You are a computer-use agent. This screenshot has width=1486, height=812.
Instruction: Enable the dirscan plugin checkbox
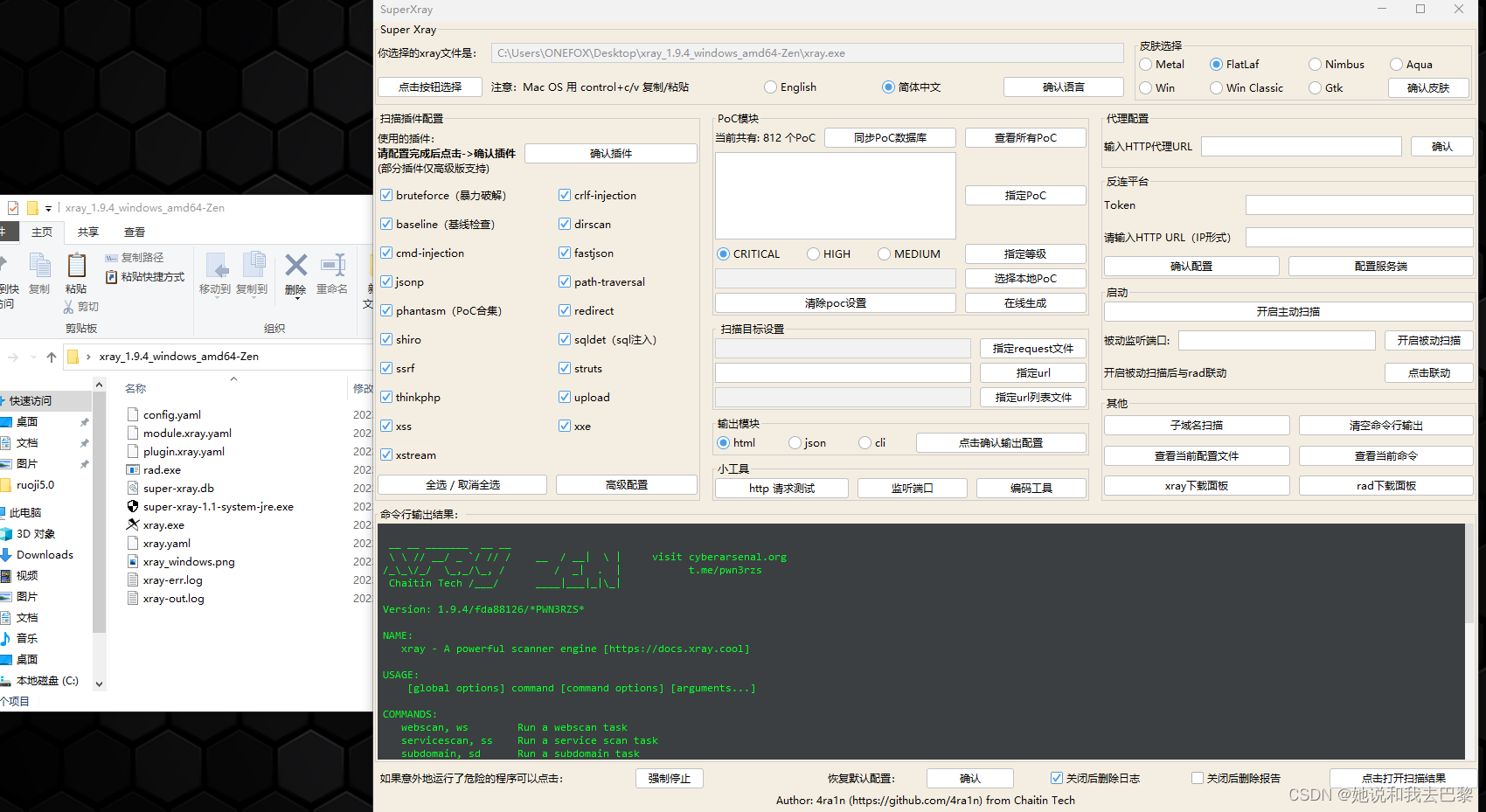[564, 224]
